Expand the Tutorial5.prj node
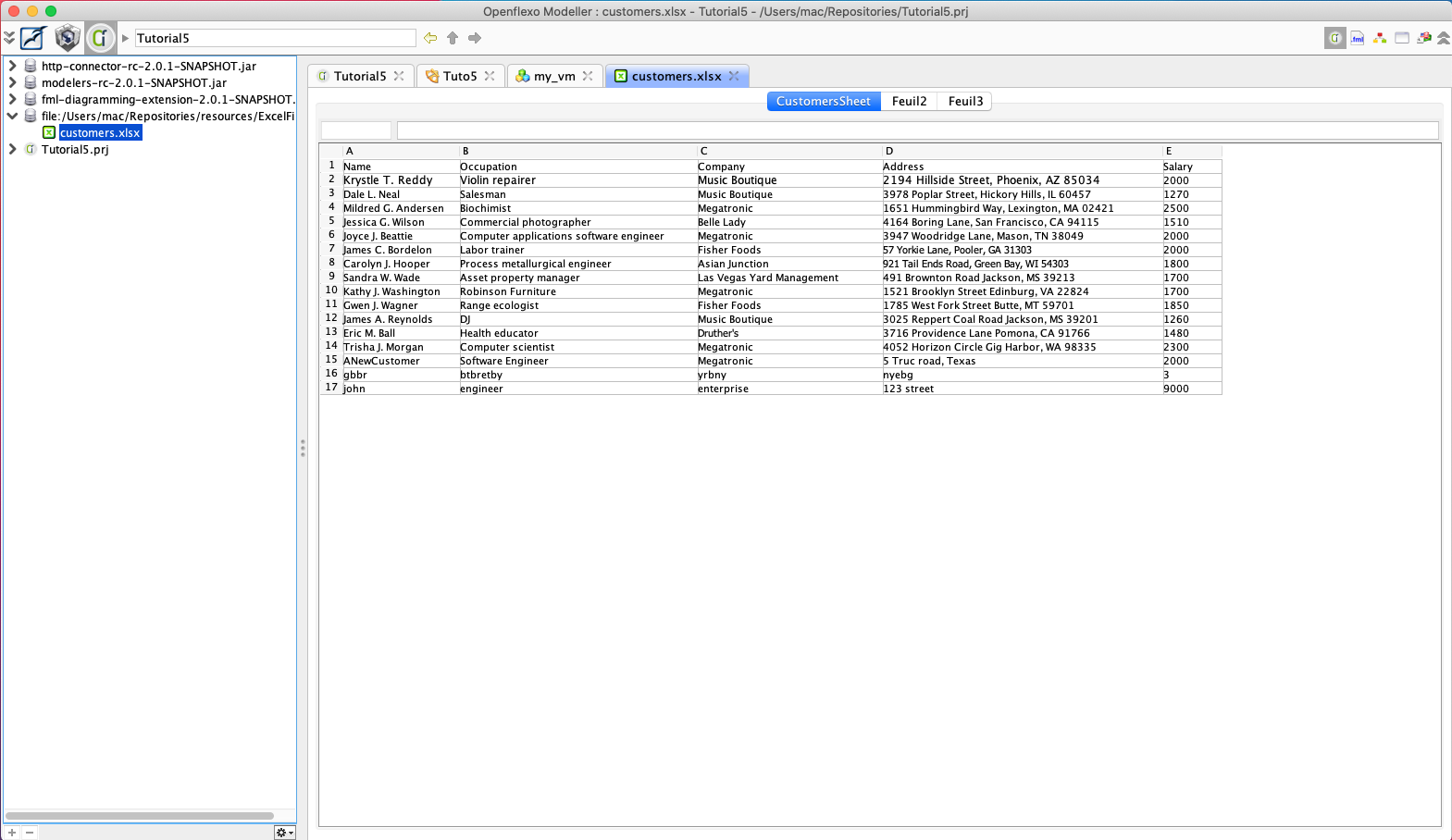 pyautogui.click(x=12, y=149)
